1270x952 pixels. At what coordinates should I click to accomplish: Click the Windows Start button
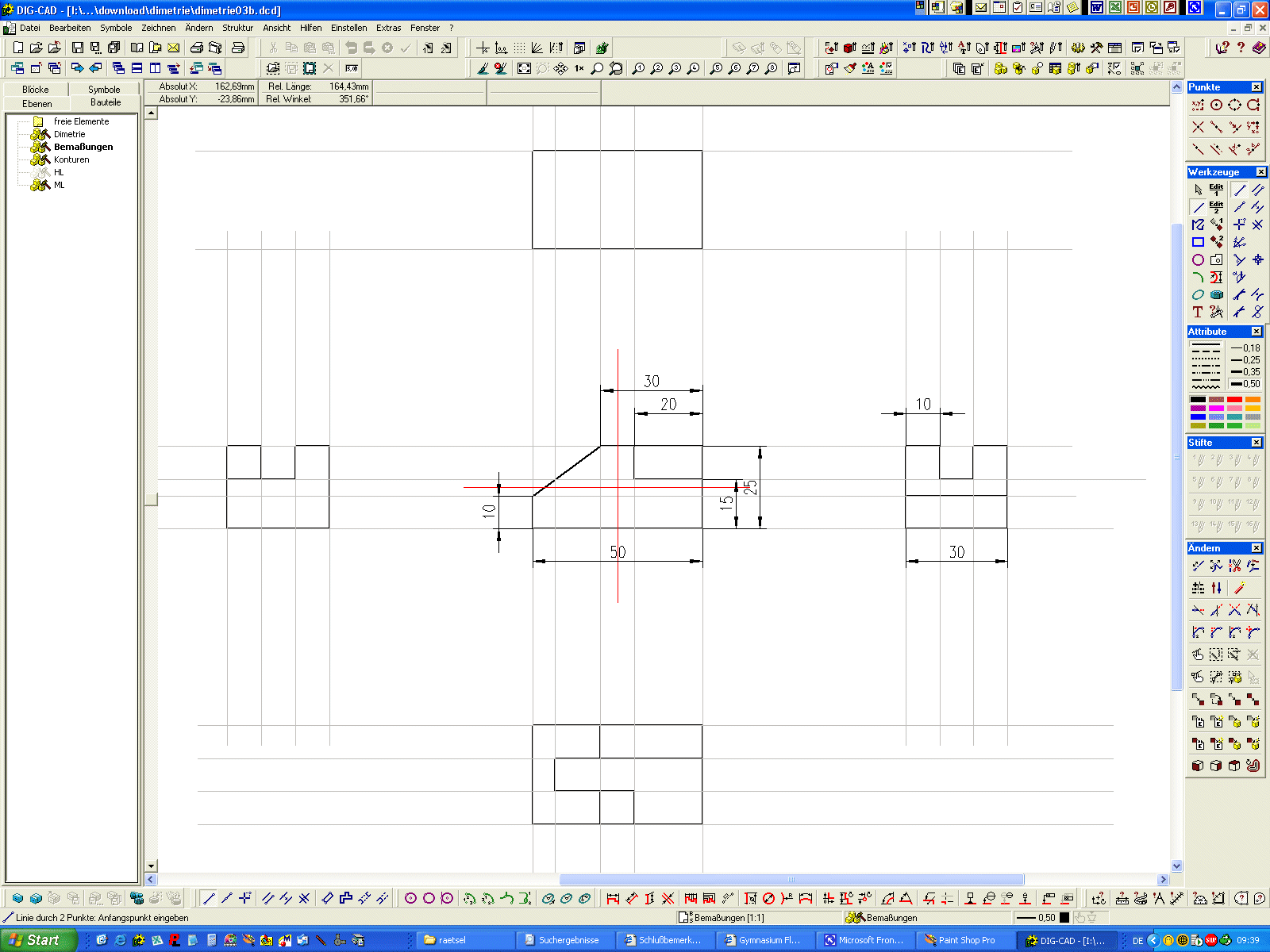coord(38,940)
